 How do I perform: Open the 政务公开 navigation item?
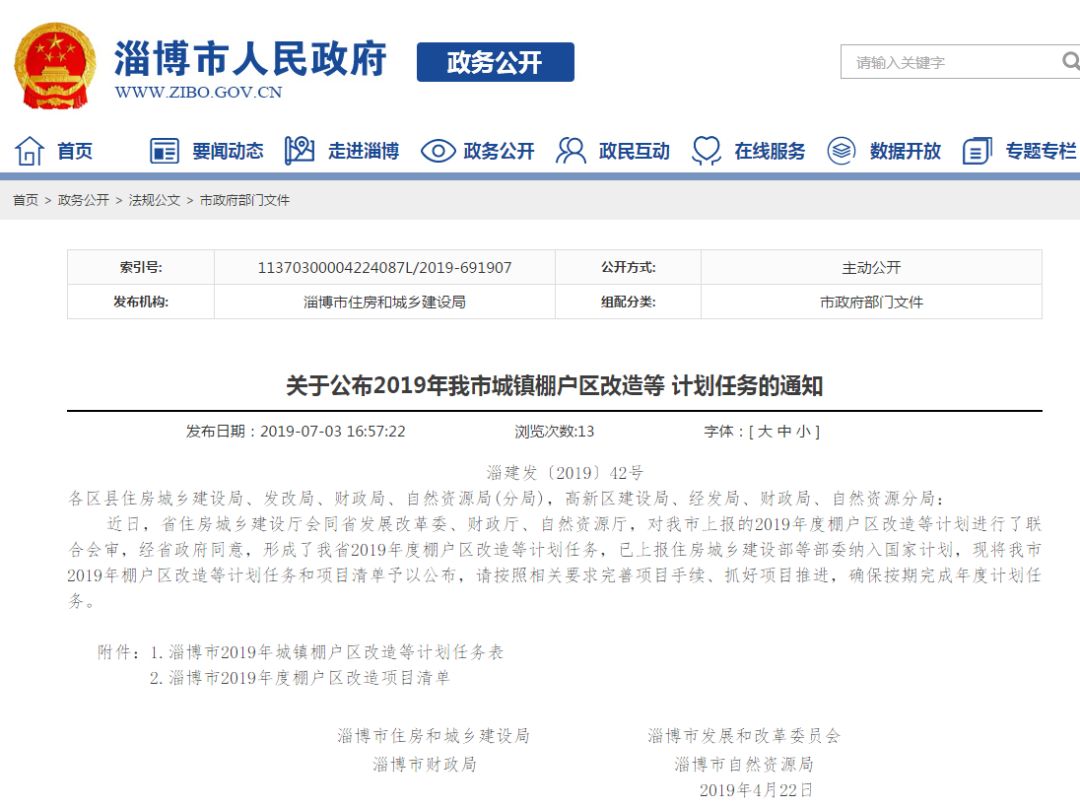tap(499, 151)
